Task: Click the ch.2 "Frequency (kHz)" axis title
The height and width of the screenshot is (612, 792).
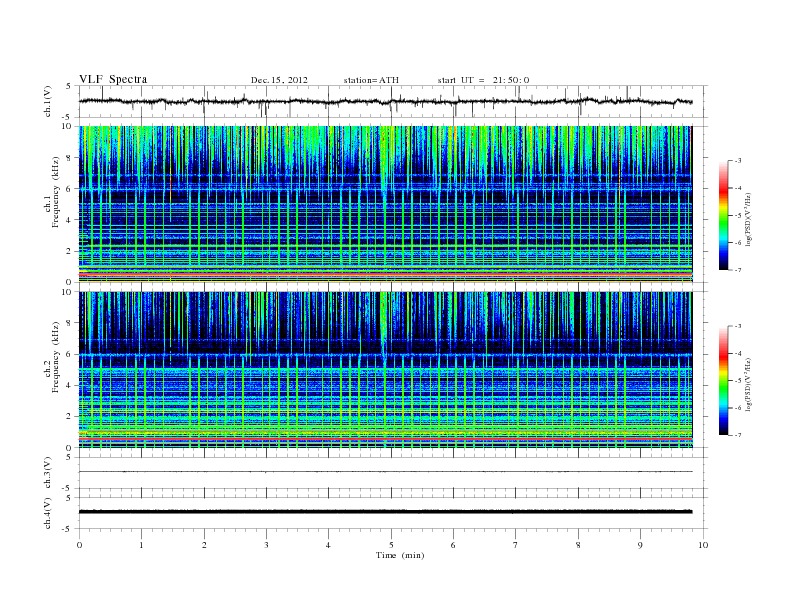Action: click(x=56, y=357)
